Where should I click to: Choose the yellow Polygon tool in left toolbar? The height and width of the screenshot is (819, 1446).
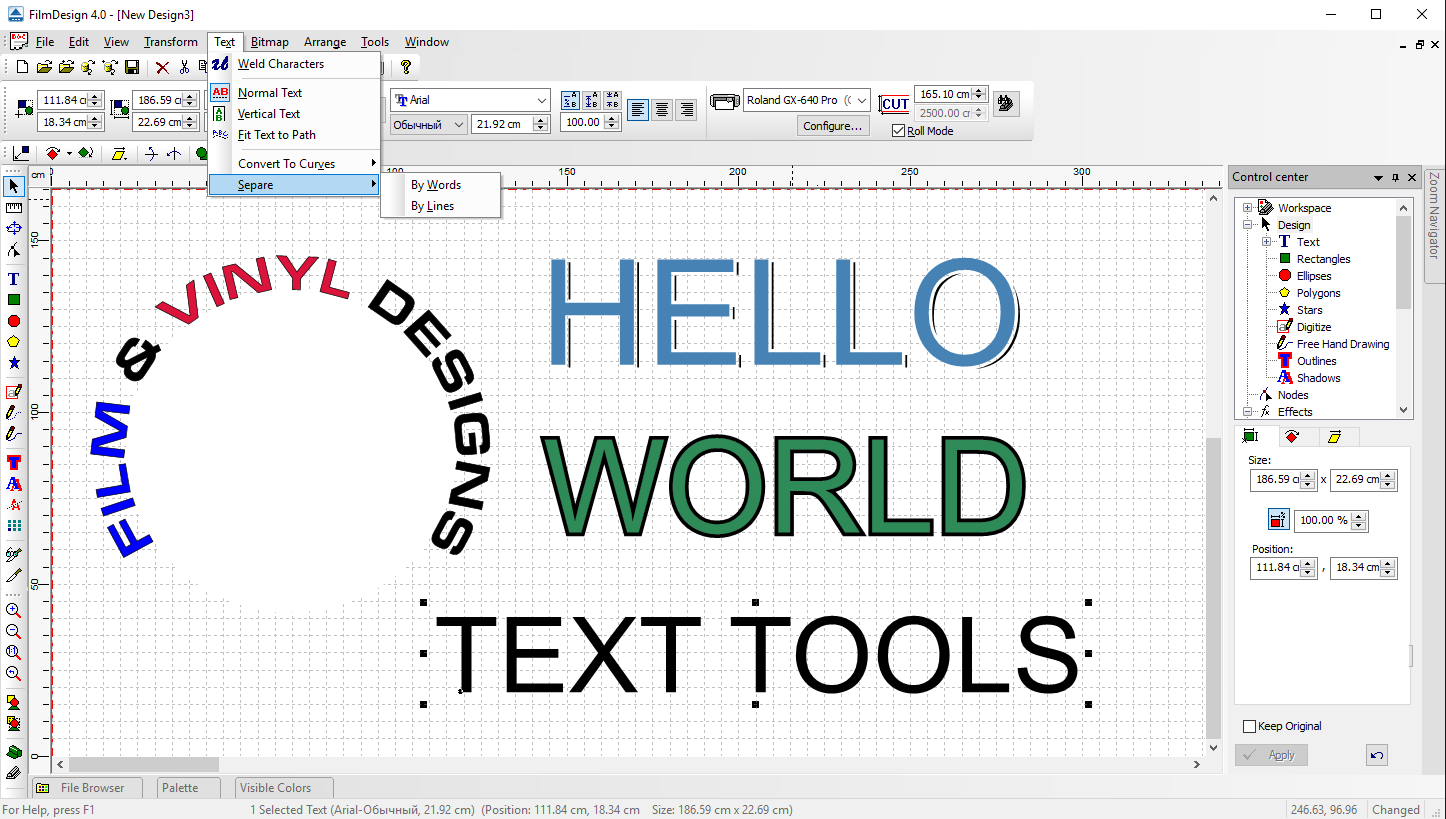(x=14, y=342)
